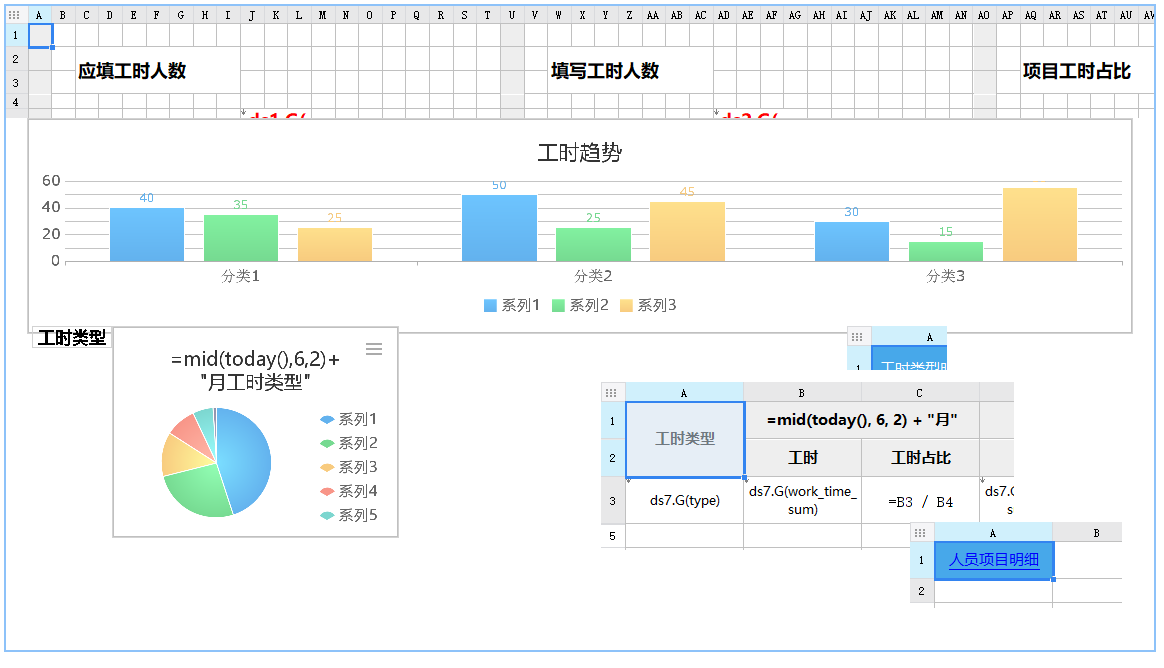Select the =mid(today(), 6, 2) + "月" cell

862,420
